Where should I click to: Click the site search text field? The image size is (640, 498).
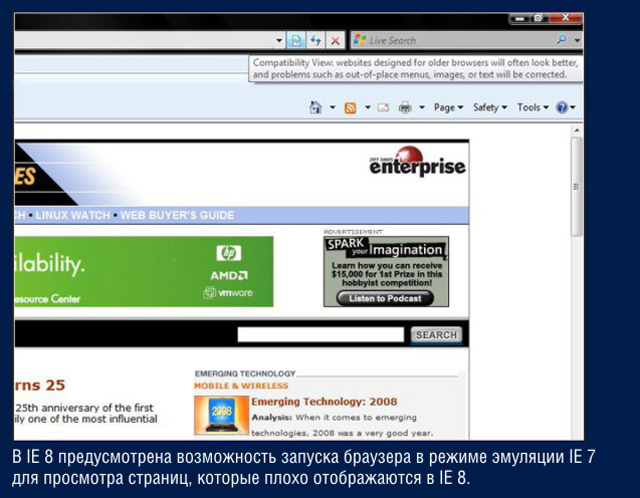(x=321, y=335)
